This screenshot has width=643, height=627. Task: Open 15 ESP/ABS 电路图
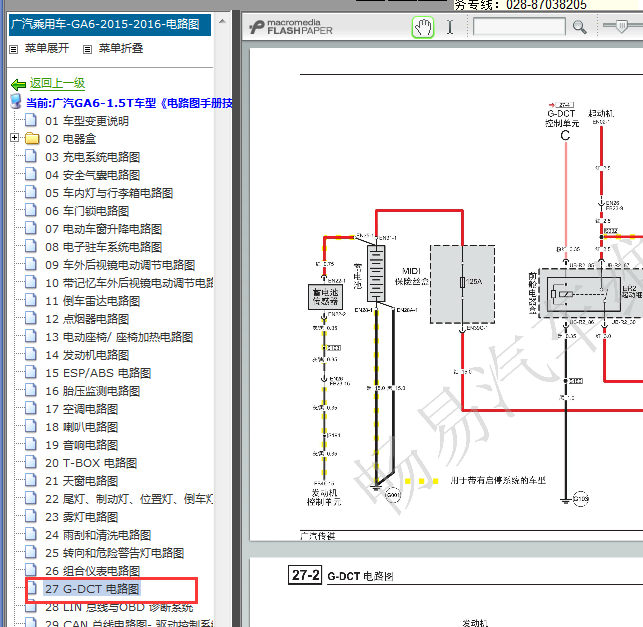98,373
